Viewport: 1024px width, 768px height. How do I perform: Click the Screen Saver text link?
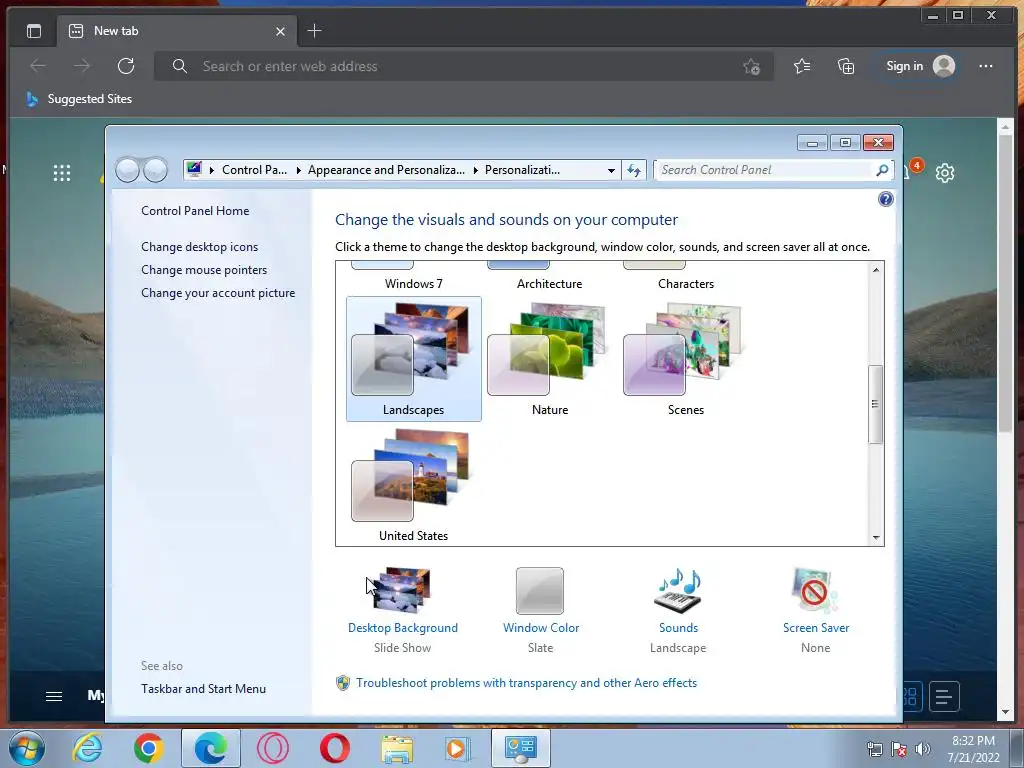tap(816, 628)
